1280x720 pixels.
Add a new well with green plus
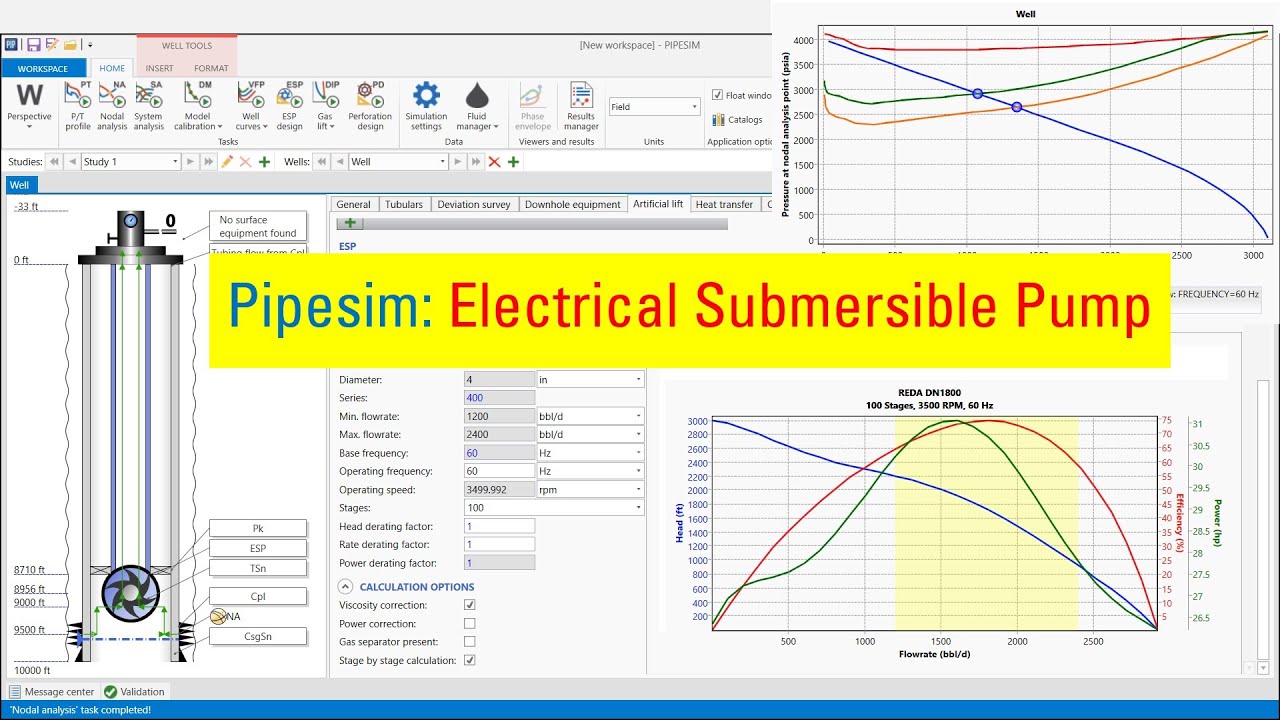coord(513,162)
